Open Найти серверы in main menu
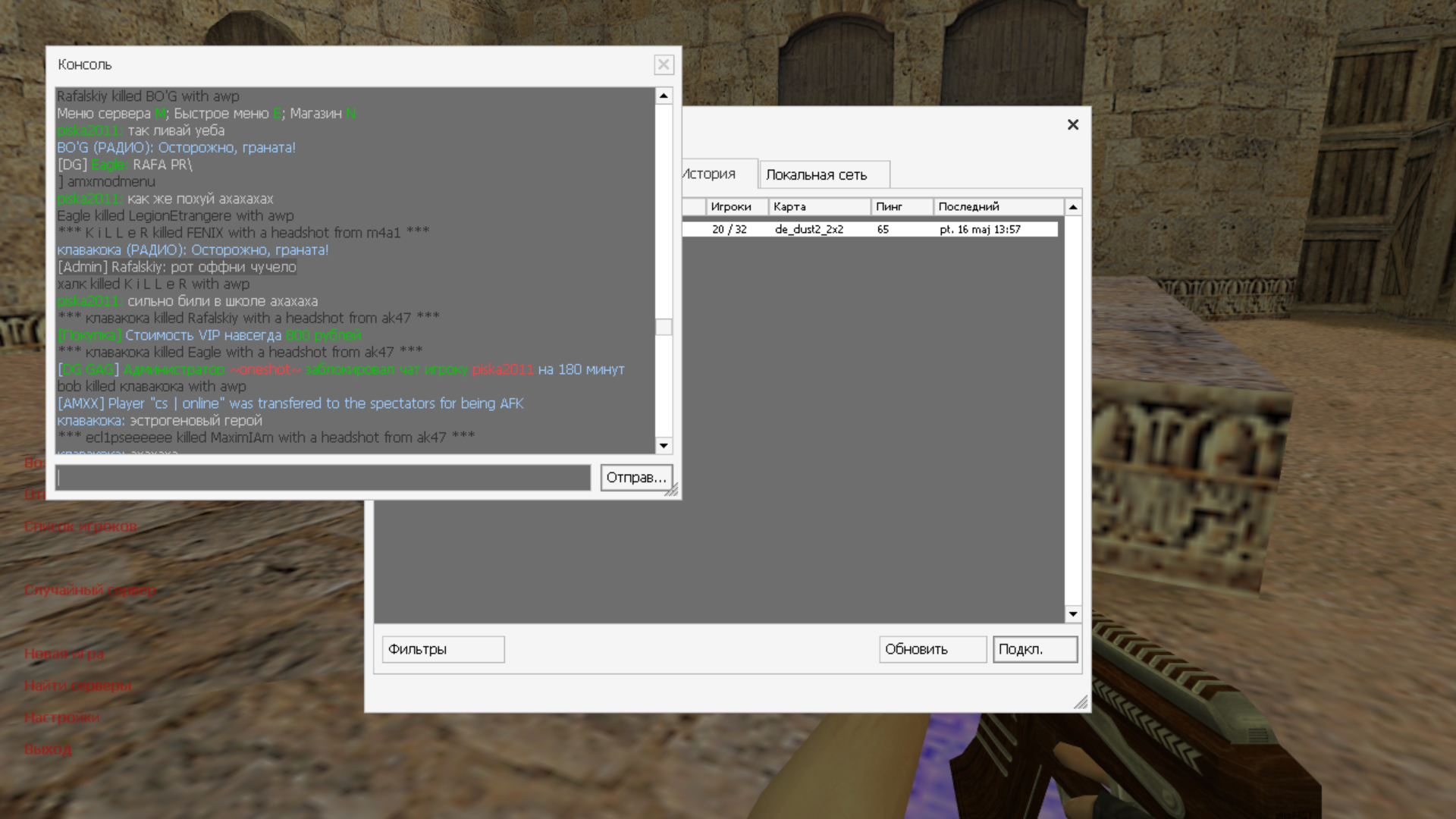The image size is (1456, 819). [x=78, y=686]
